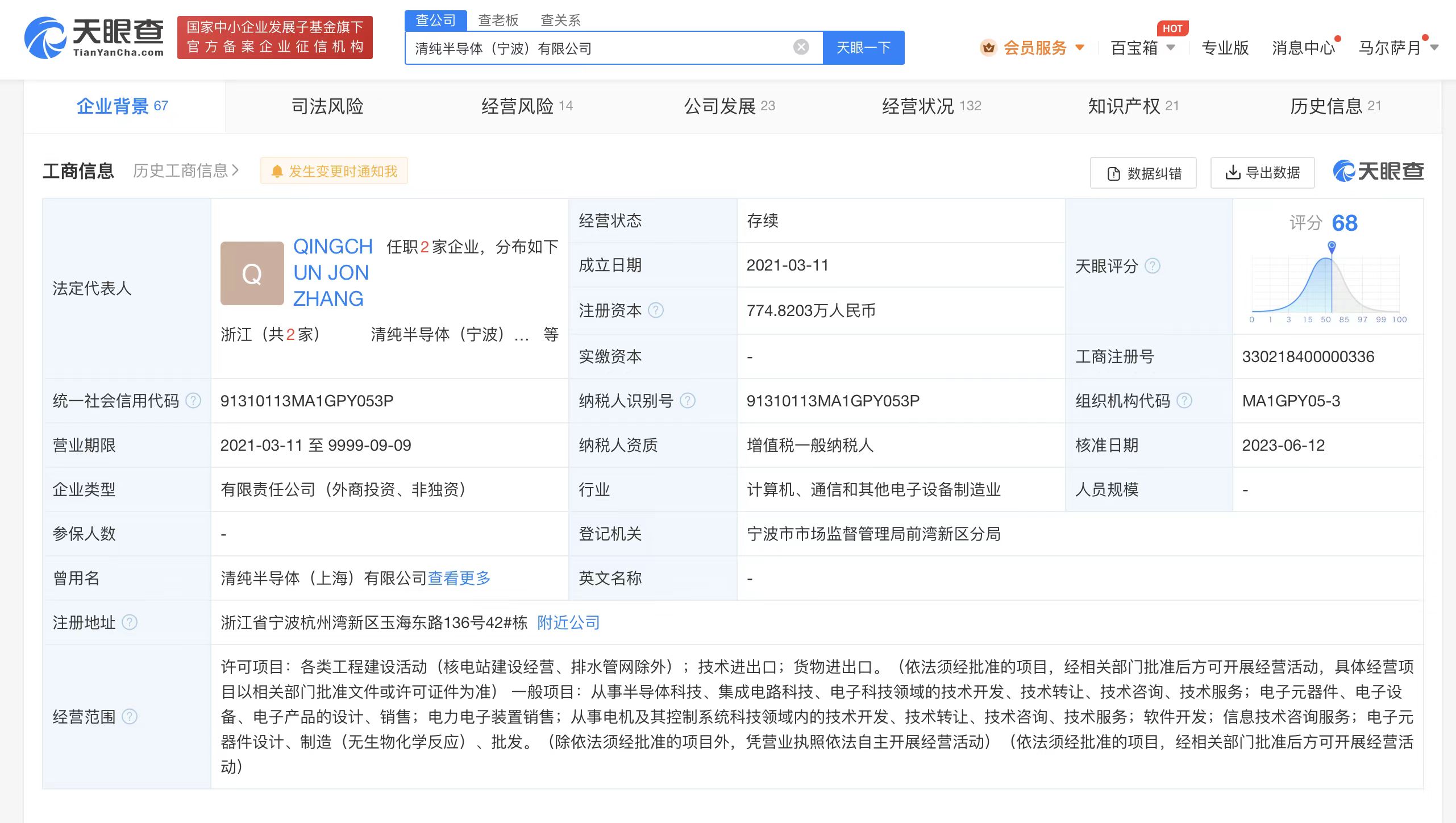Click the red official agency banner
Screen dimensions: 1456x823
(x=275, y=38)
